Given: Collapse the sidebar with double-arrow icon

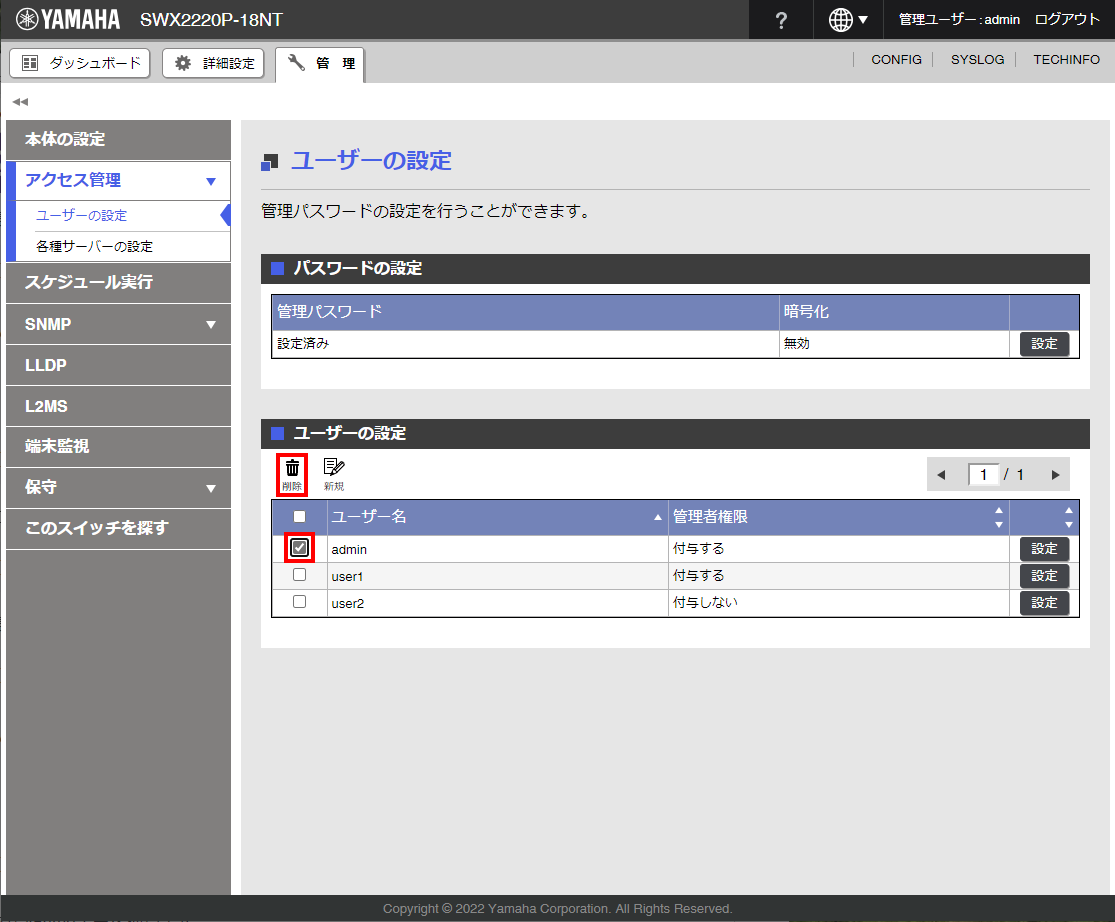Looking at the screenshot, I should tap(20, 102).
